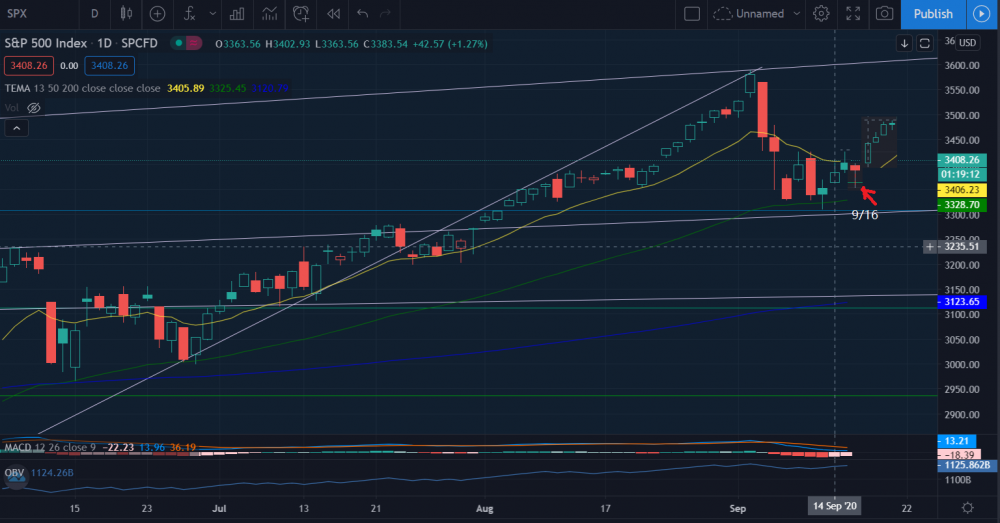The image size is (1000, 523).
Task: Open the candlestick chart style selector
Action: tap(125, 14)
